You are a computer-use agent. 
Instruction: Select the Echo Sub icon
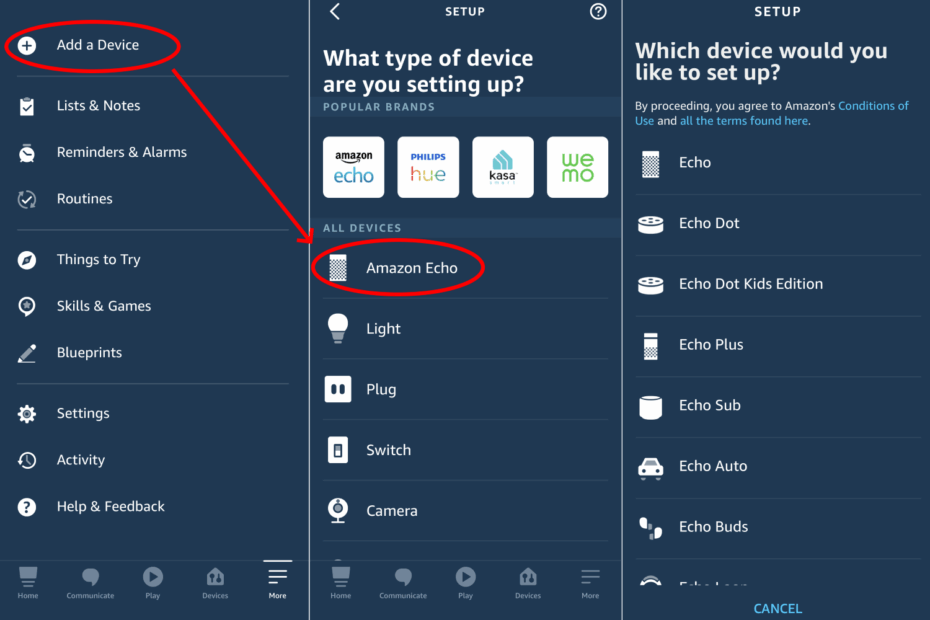click(651, 407)
